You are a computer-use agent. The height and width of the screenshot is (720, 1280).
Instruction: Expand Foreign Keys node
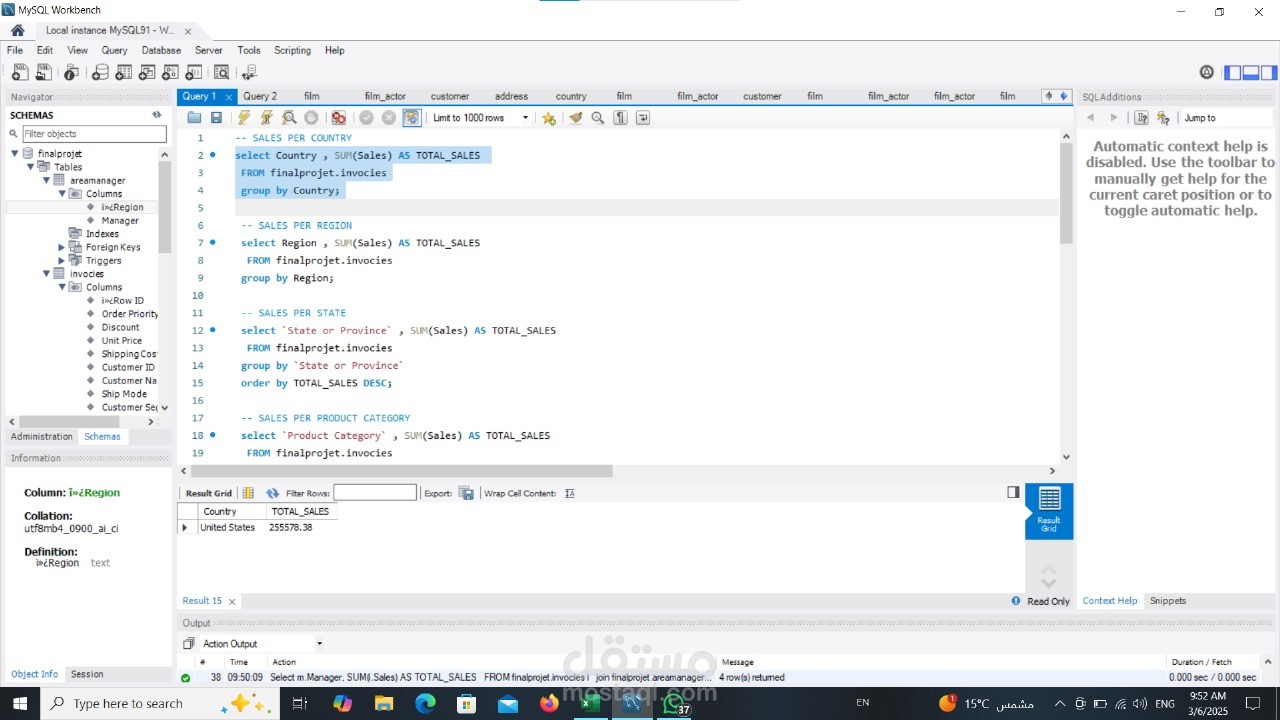click(62, 247)
